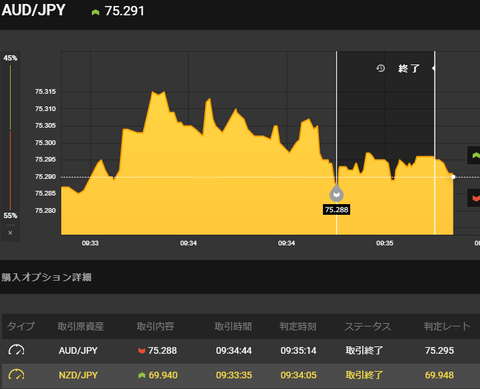Click the gray entry marker above 75.288
480x389 pixels.
click(336, 194)
